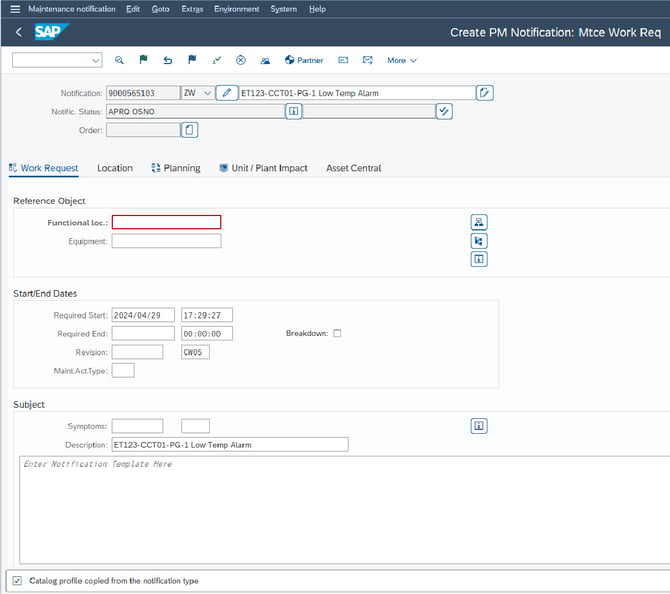Screen dimensions: 670x594
Task: Click into the Functional loc. input field
Action: pyautogui.click(x=166, y=222)
